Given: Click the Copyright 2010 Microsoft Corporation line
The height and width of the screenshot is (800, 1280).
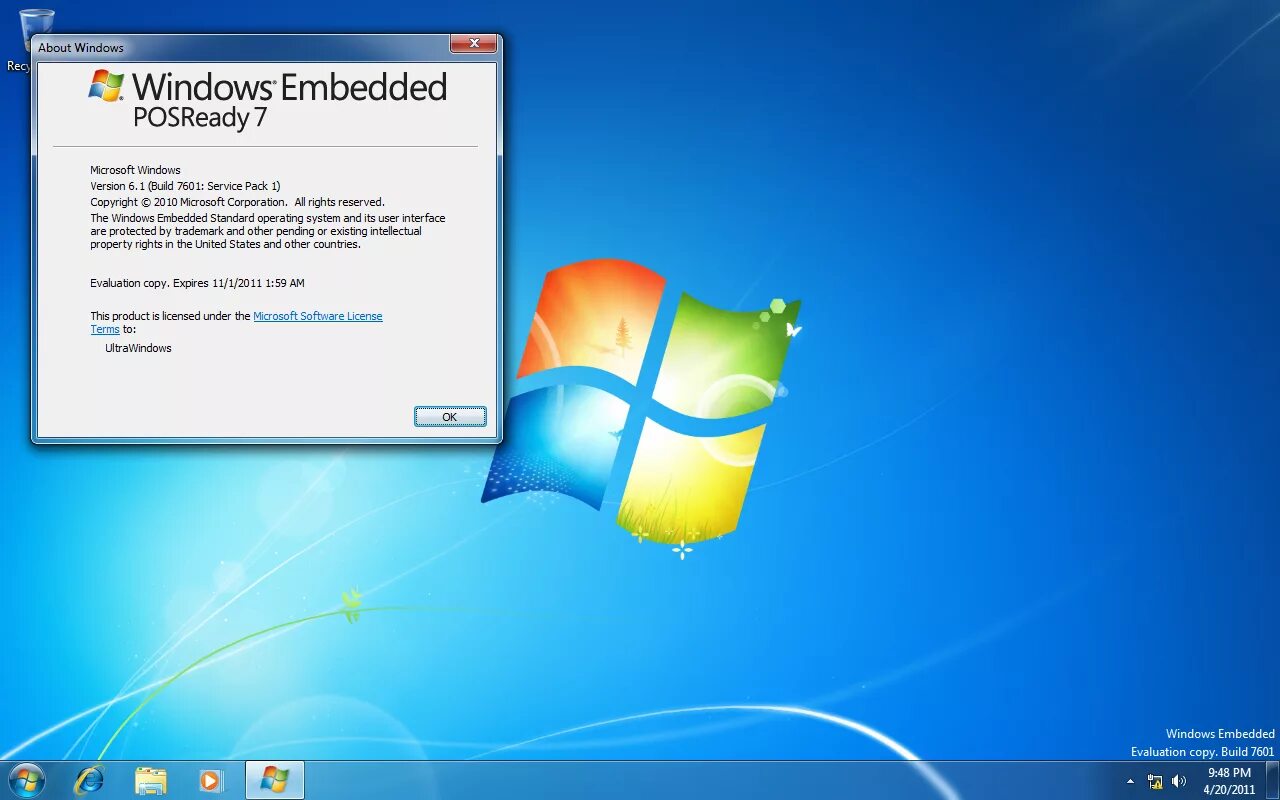Looking at the screenshot, I should (x=237, y=202).
